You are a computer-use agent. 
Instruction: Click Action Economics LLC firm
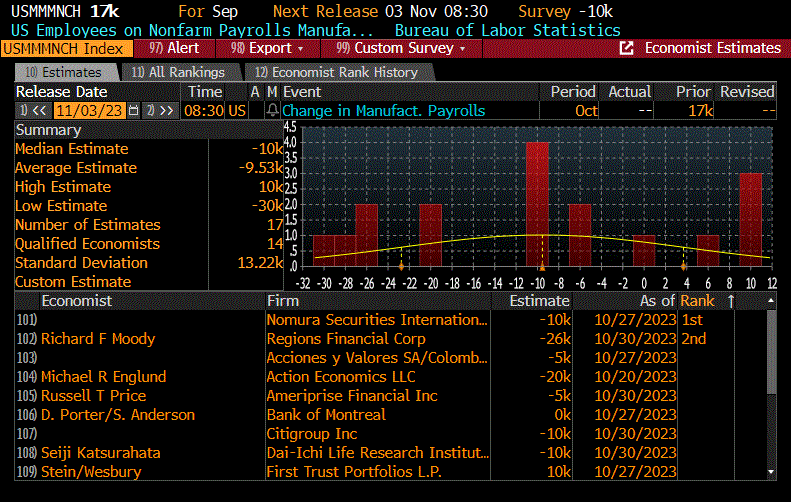[341, 377]
